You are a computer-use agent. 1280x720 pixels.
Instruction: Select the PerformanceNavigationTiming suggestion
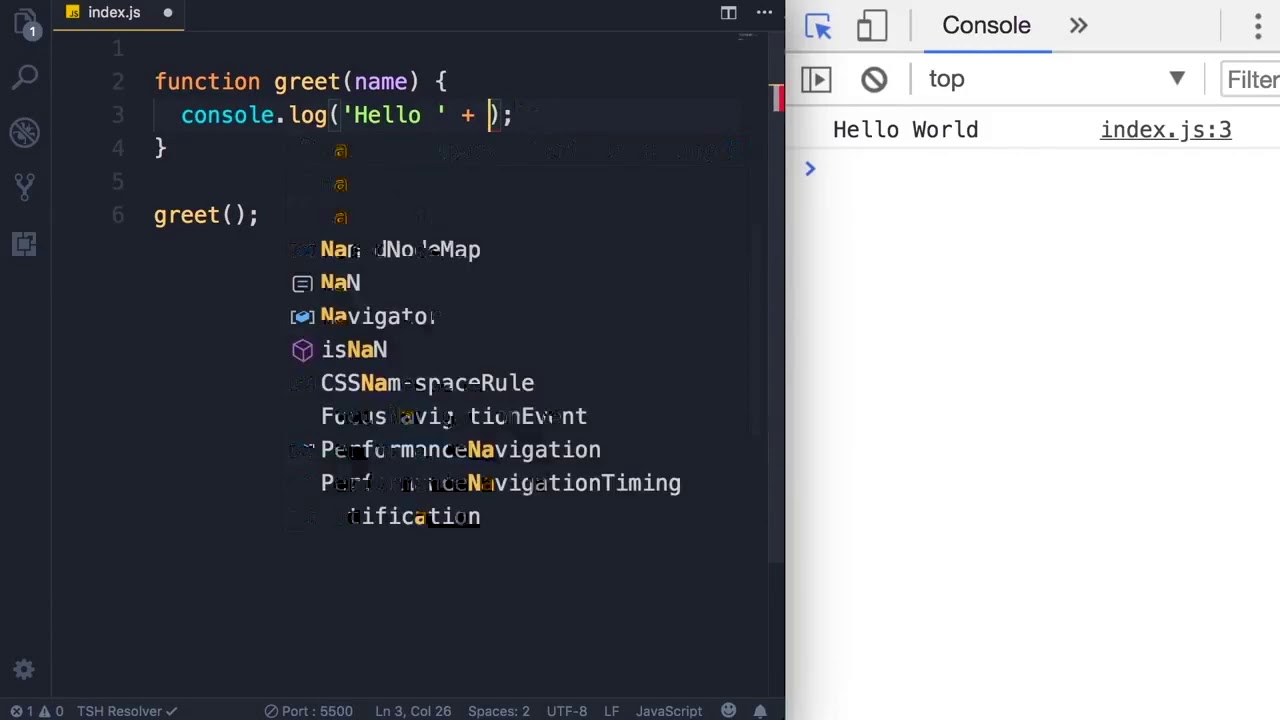(500, 483)
